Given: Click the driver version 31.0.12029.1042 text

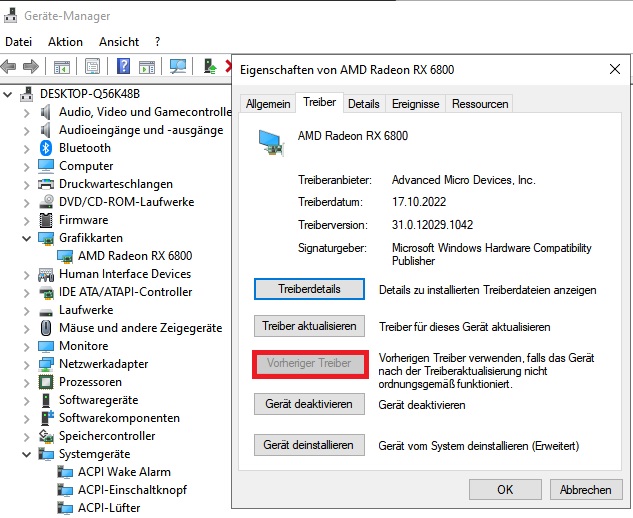Looking at the screenshot, I should click(x=432, y=225).
